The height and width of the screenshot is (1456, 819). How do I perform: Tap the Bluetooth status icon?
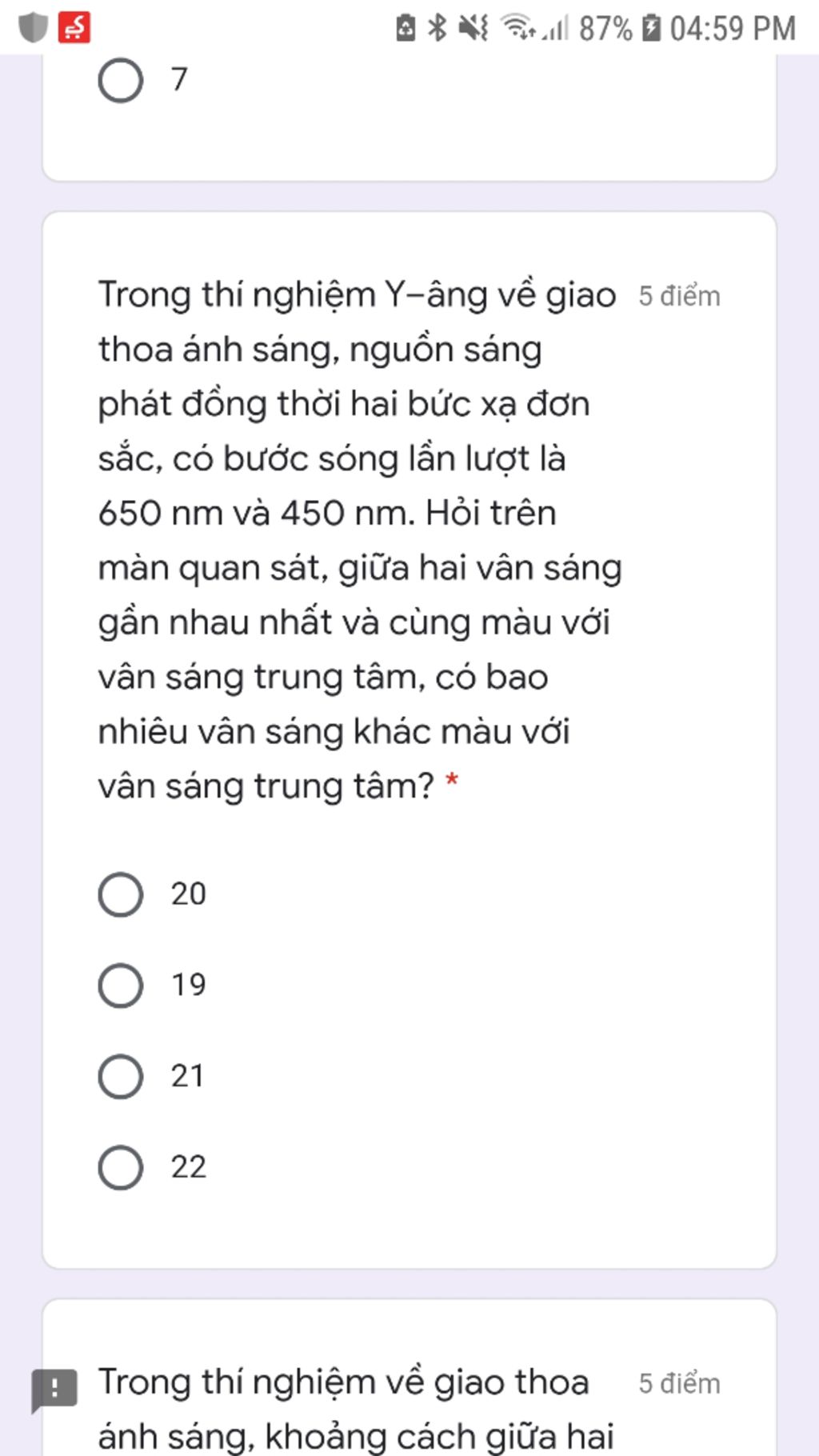[437, 28]
